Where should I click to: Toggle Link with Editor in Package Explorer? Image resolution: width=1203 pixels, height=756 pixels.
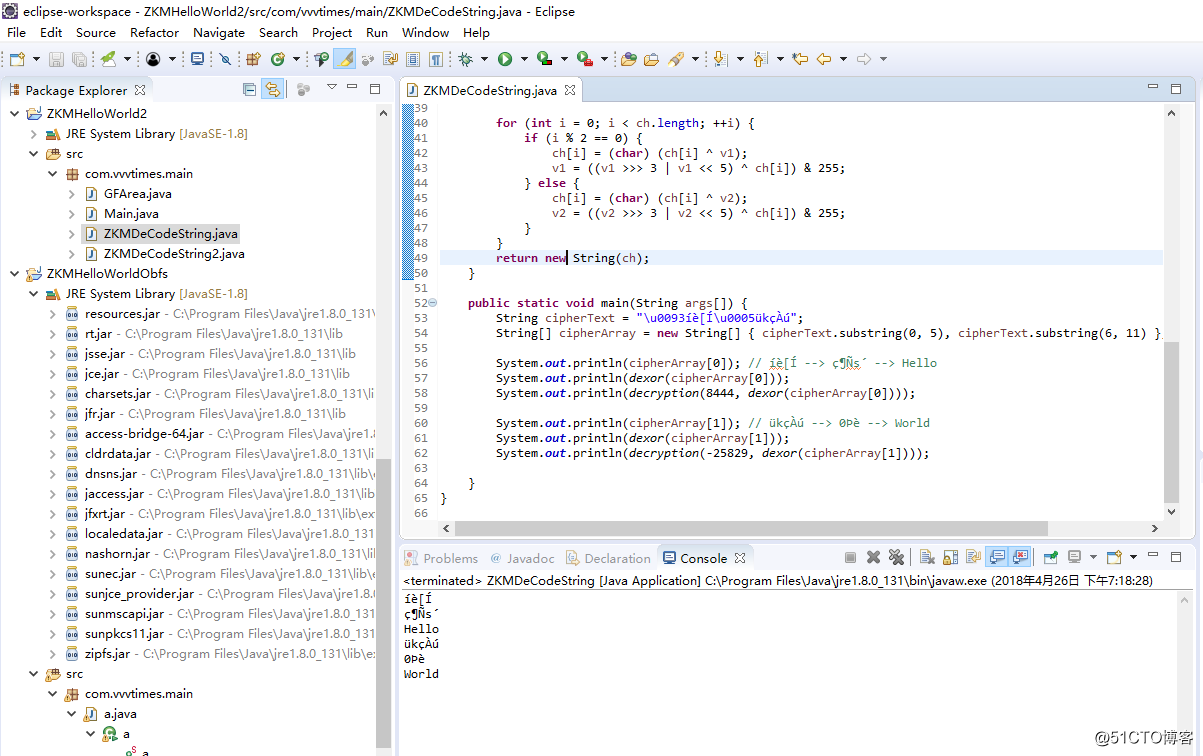[272, 90]
